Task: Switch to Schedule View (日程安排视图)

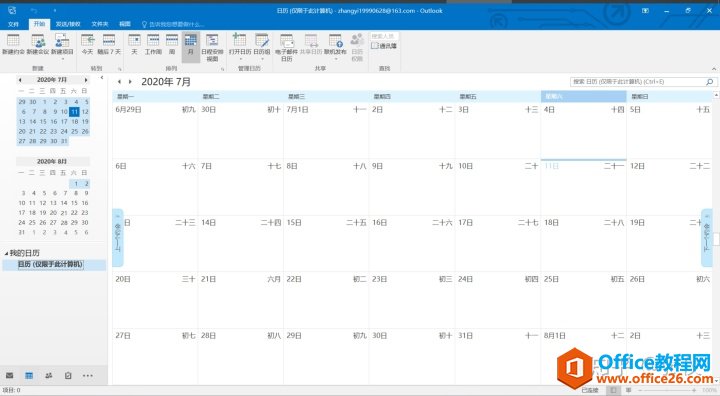Action: (212, 47)
